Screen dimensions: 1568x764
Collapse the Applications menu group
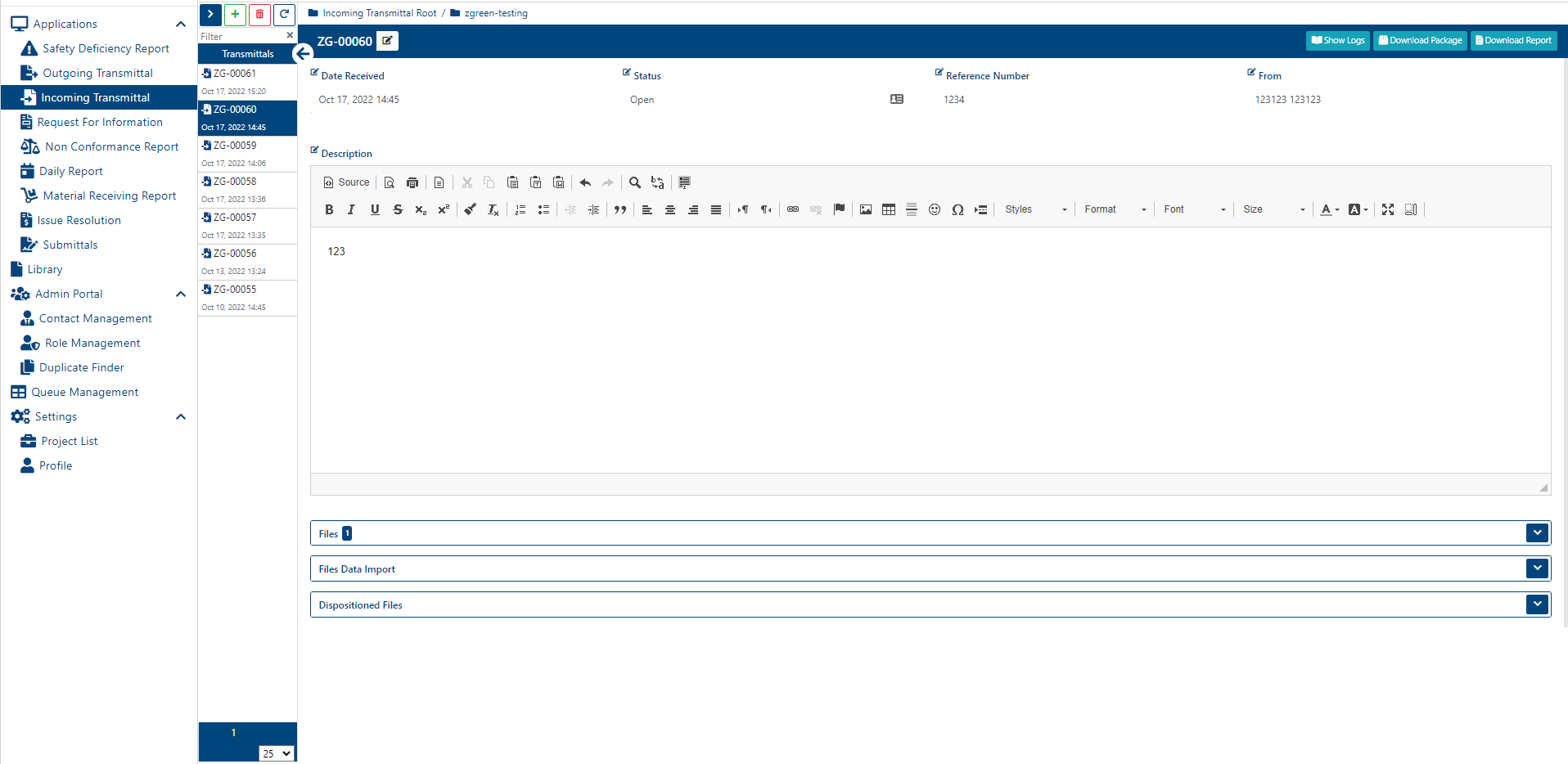[181, 24]
